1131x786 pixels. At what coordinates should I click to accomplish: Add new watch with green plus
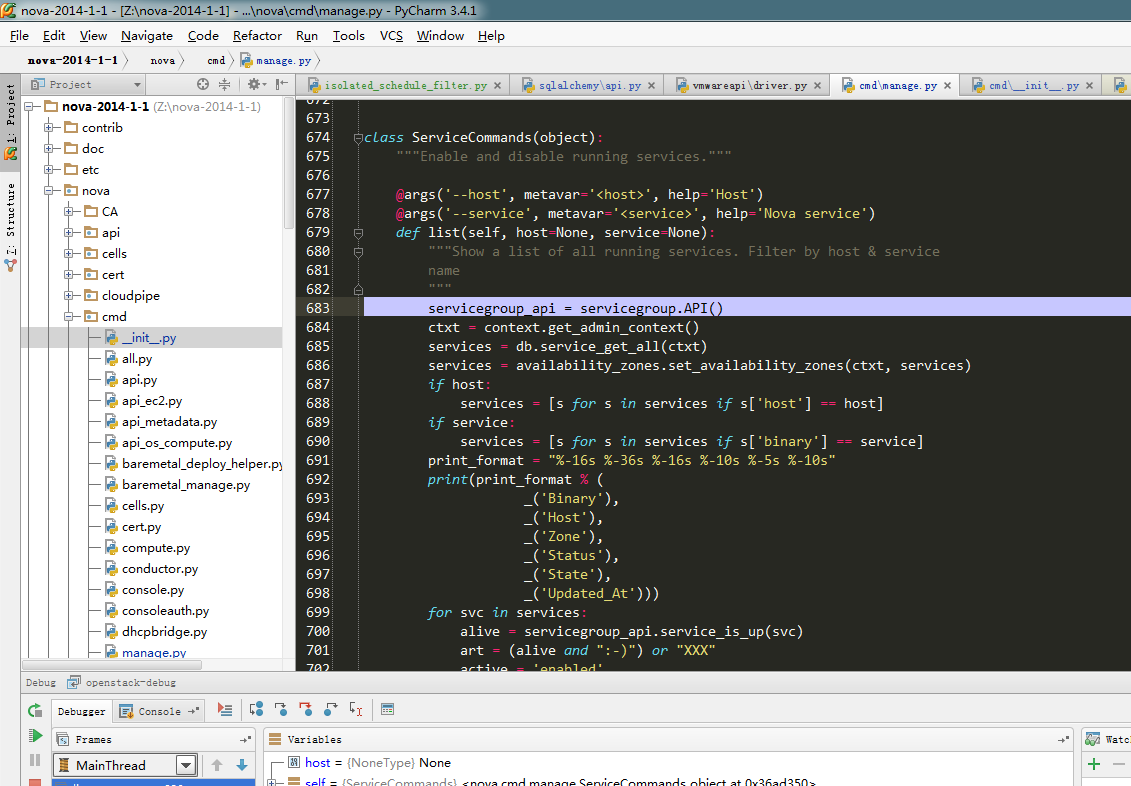point(1093,764)
